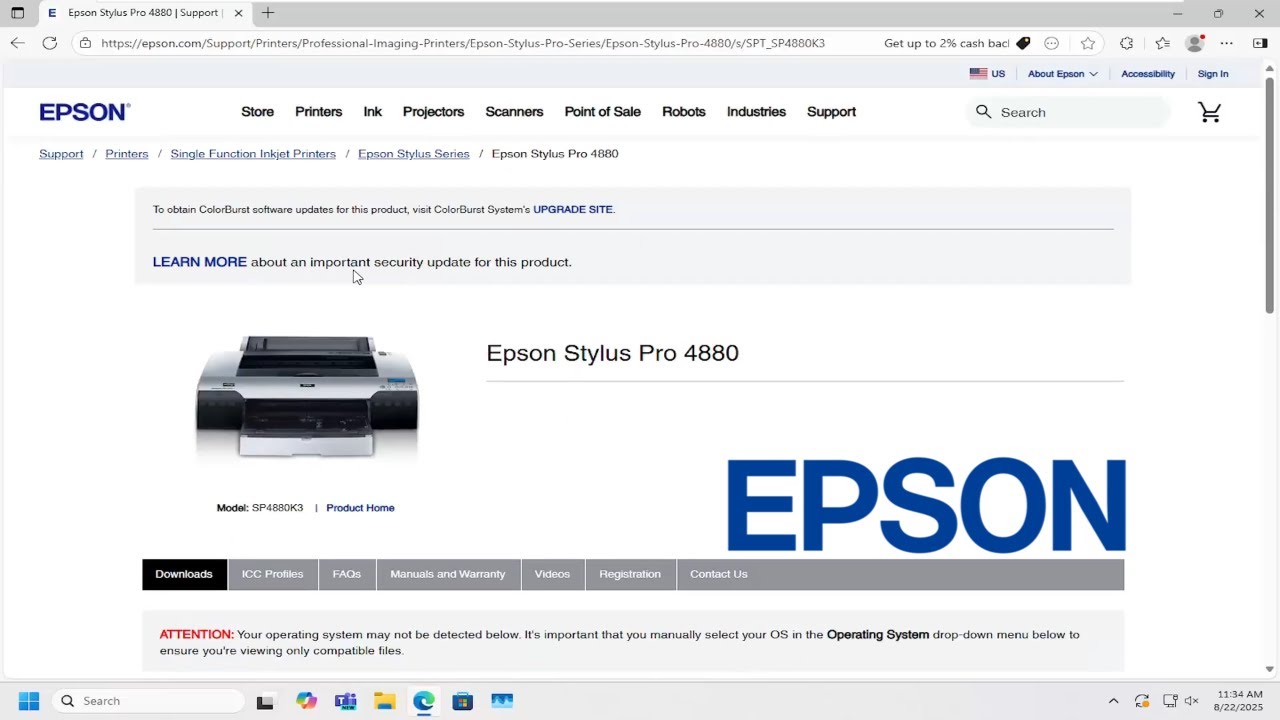Viewport: 1280px width, 720px height.
Task: Open the Registration tab
Action: click(x=630, y=574)
